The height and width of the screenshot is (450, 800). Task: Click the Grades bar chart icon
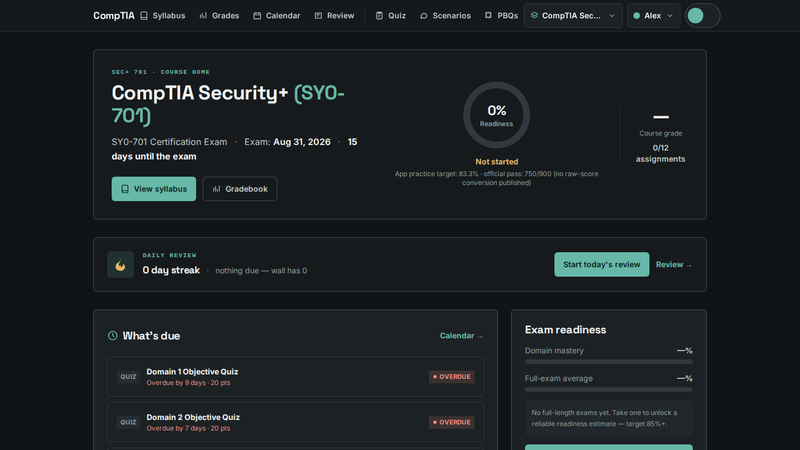pos(203,16)
